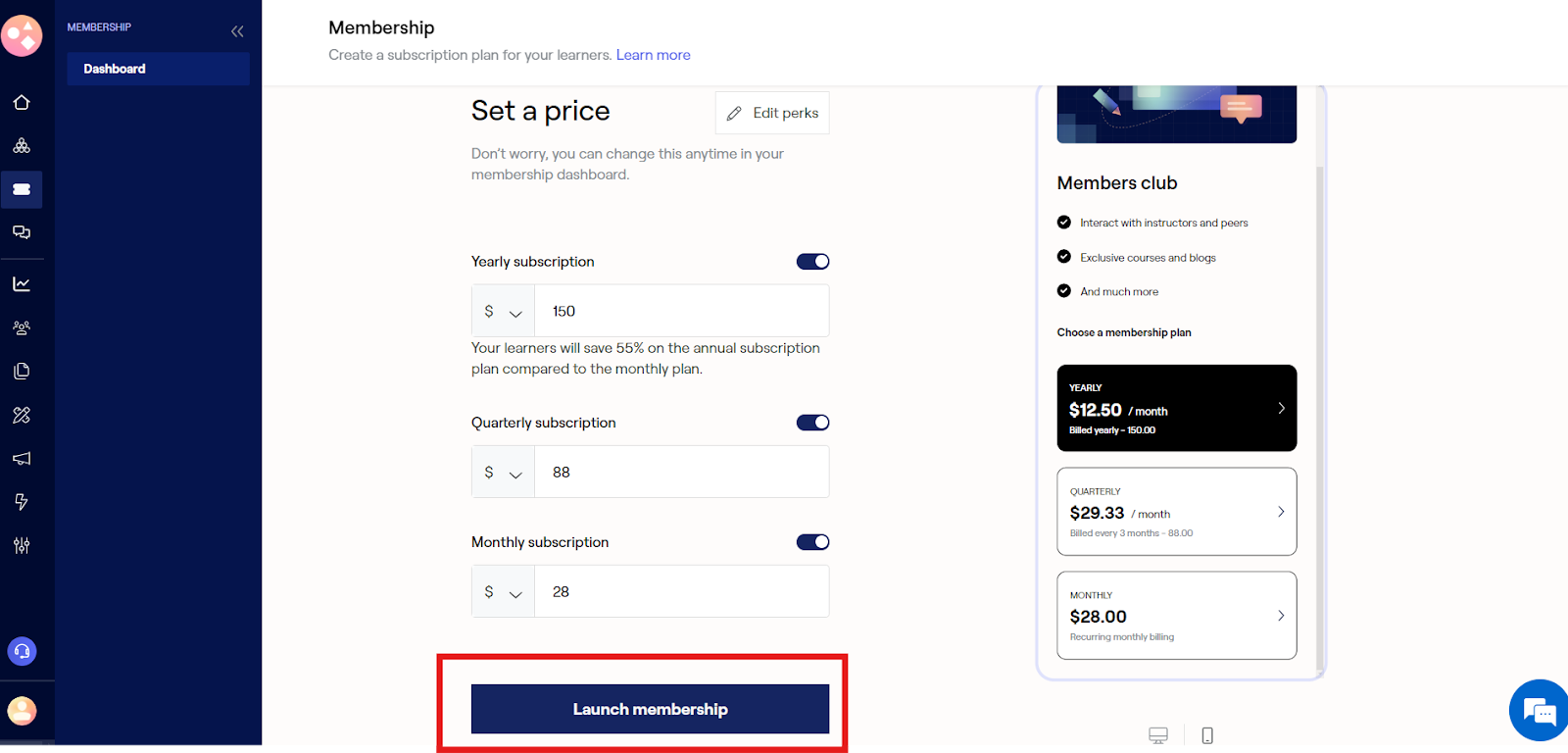Image resolution: width=1568 pixels, height=753 pixels.
Task: Open the Learn more link
Action: tap(653, 55)
